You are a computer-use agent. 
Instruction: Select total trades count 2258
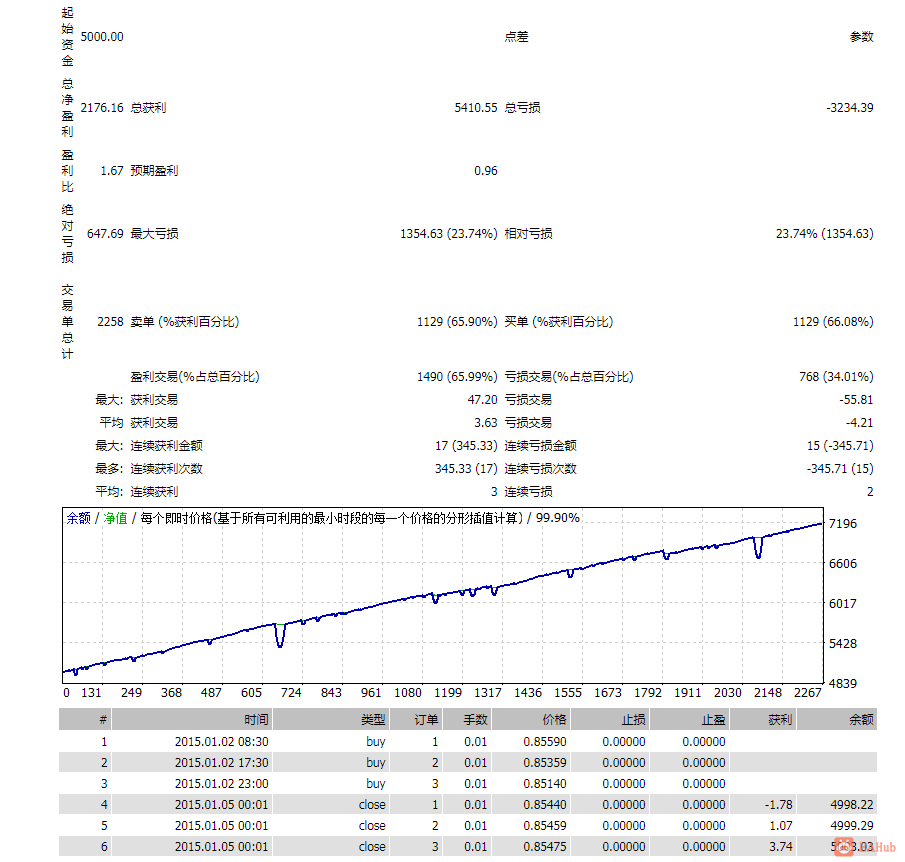(x=110, y=322)
